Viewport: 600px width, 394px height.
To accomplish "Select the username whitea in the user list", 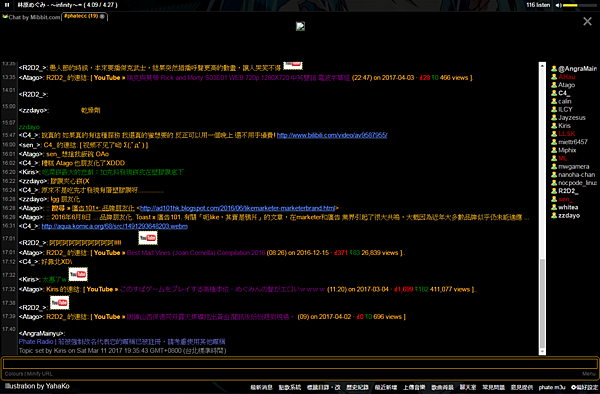I will (x=568, y=207).
